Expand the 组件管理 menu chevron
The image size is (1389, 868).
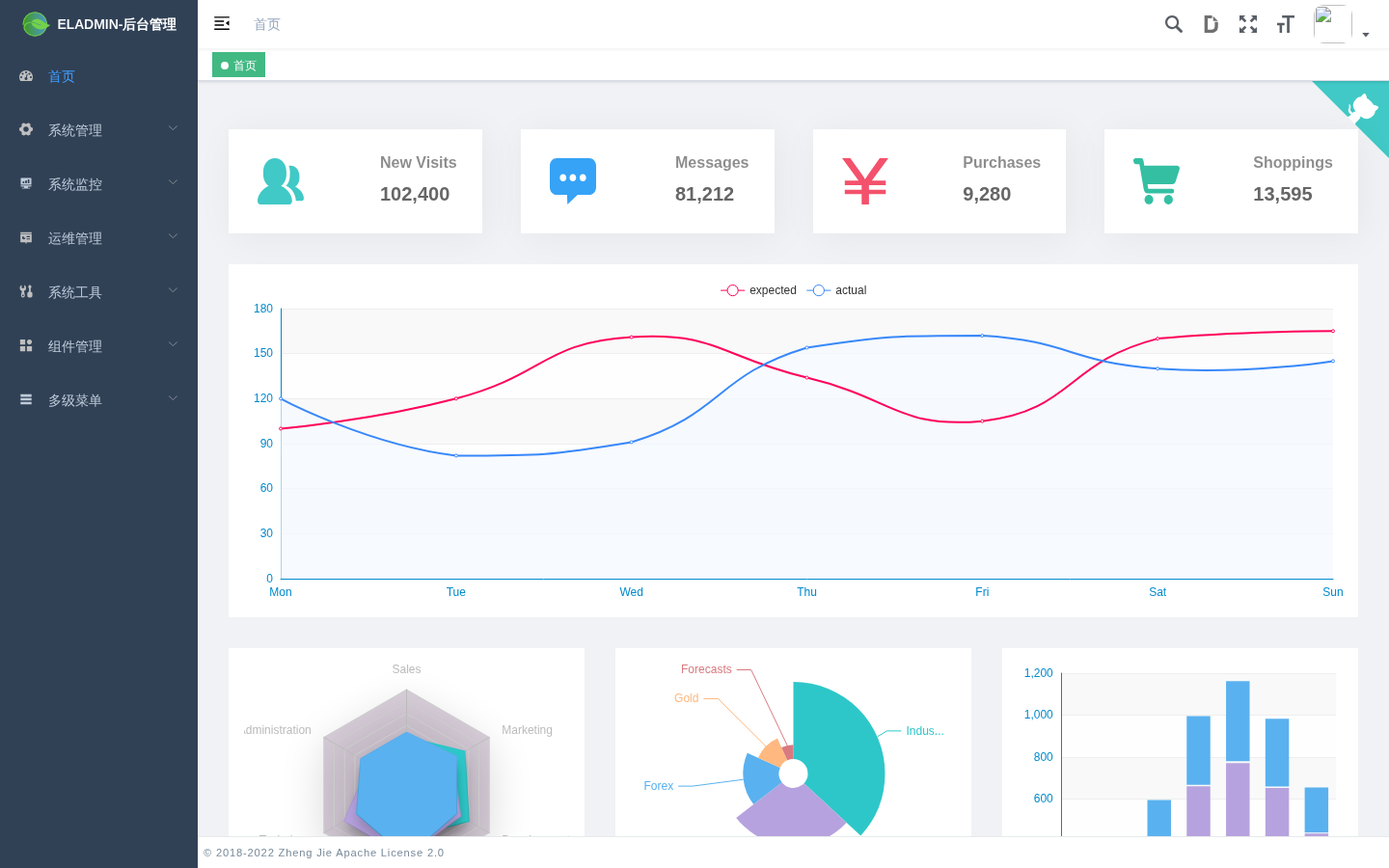coord(173,344)
